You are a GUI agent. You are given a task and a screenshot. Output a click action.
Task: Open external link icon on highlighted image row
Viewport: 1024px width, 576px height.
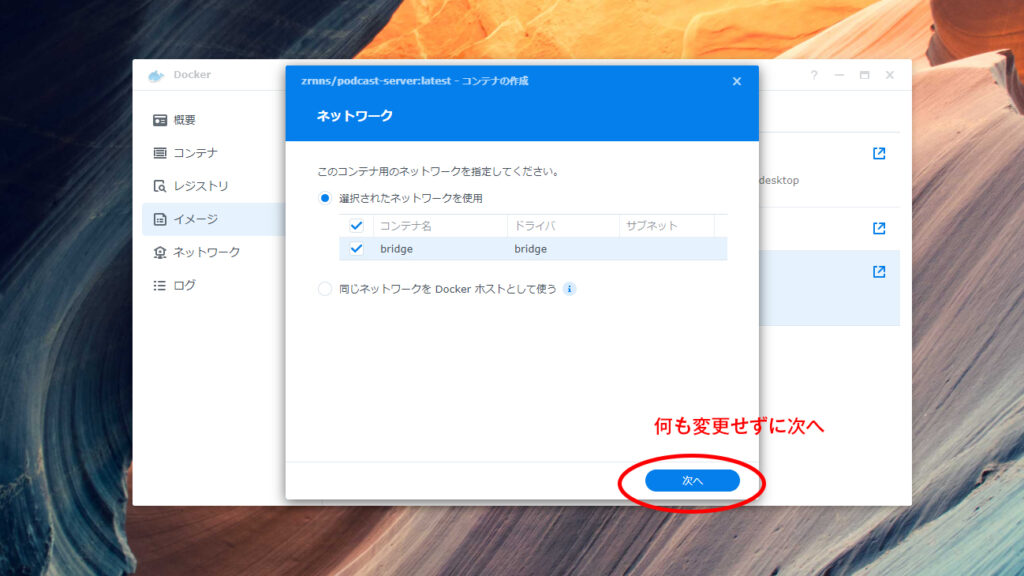click(879, 272)
